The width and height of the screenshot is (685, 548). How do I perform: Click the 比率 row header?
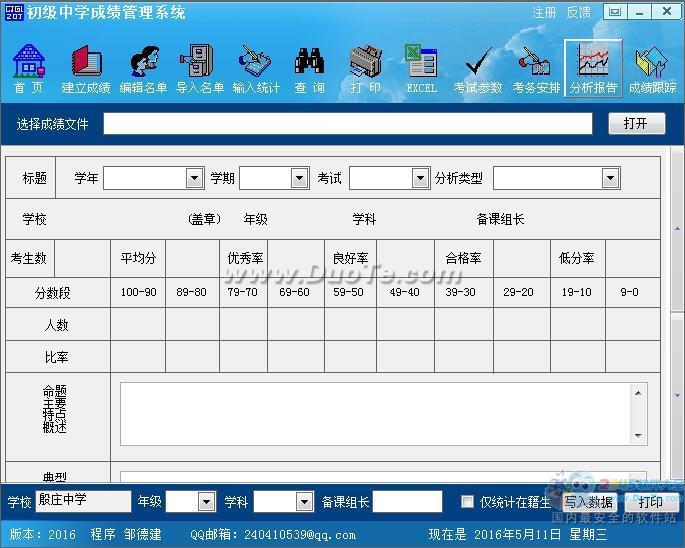[x=57, y=357]
